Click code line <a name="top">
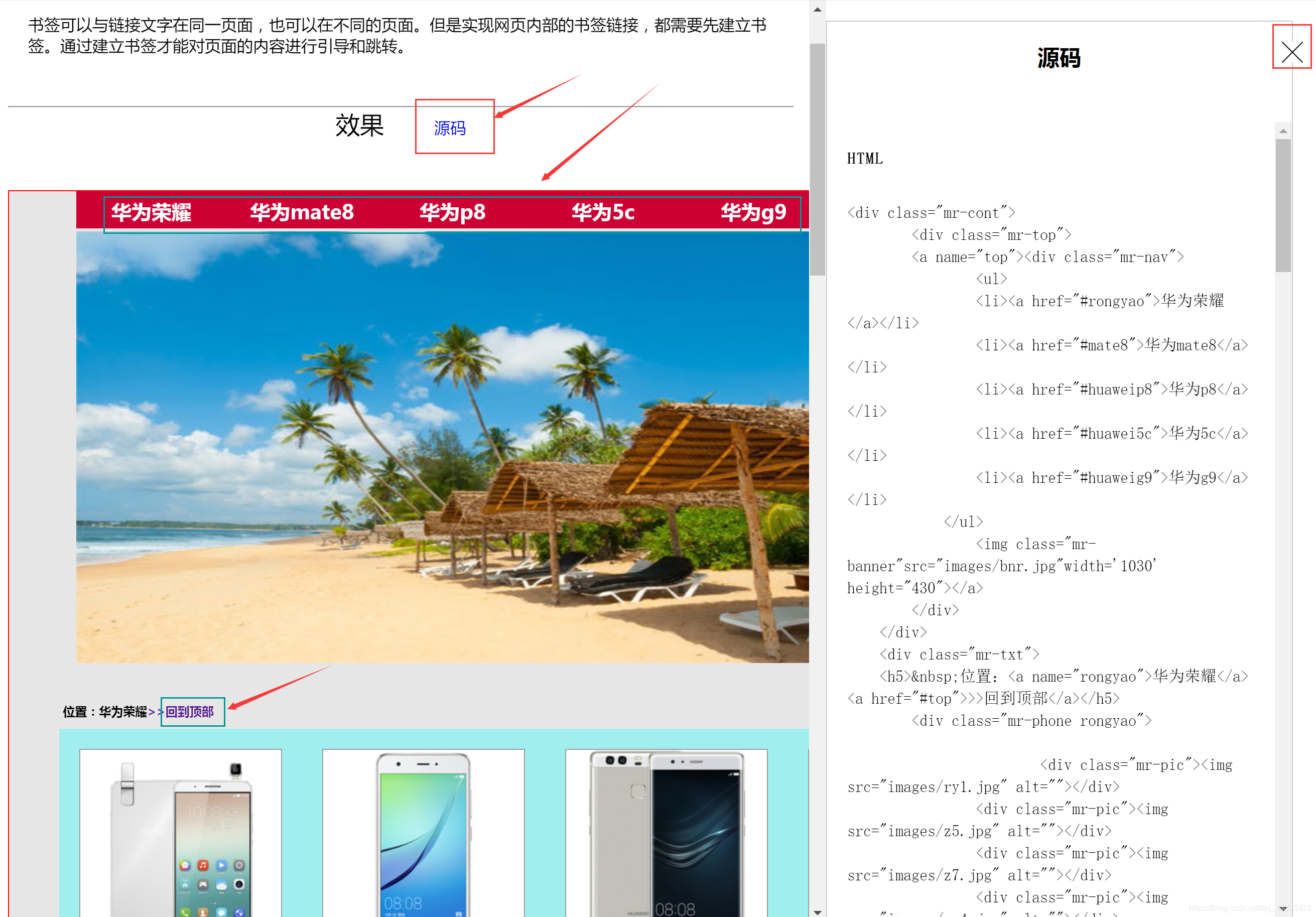 coord(1047,257)
